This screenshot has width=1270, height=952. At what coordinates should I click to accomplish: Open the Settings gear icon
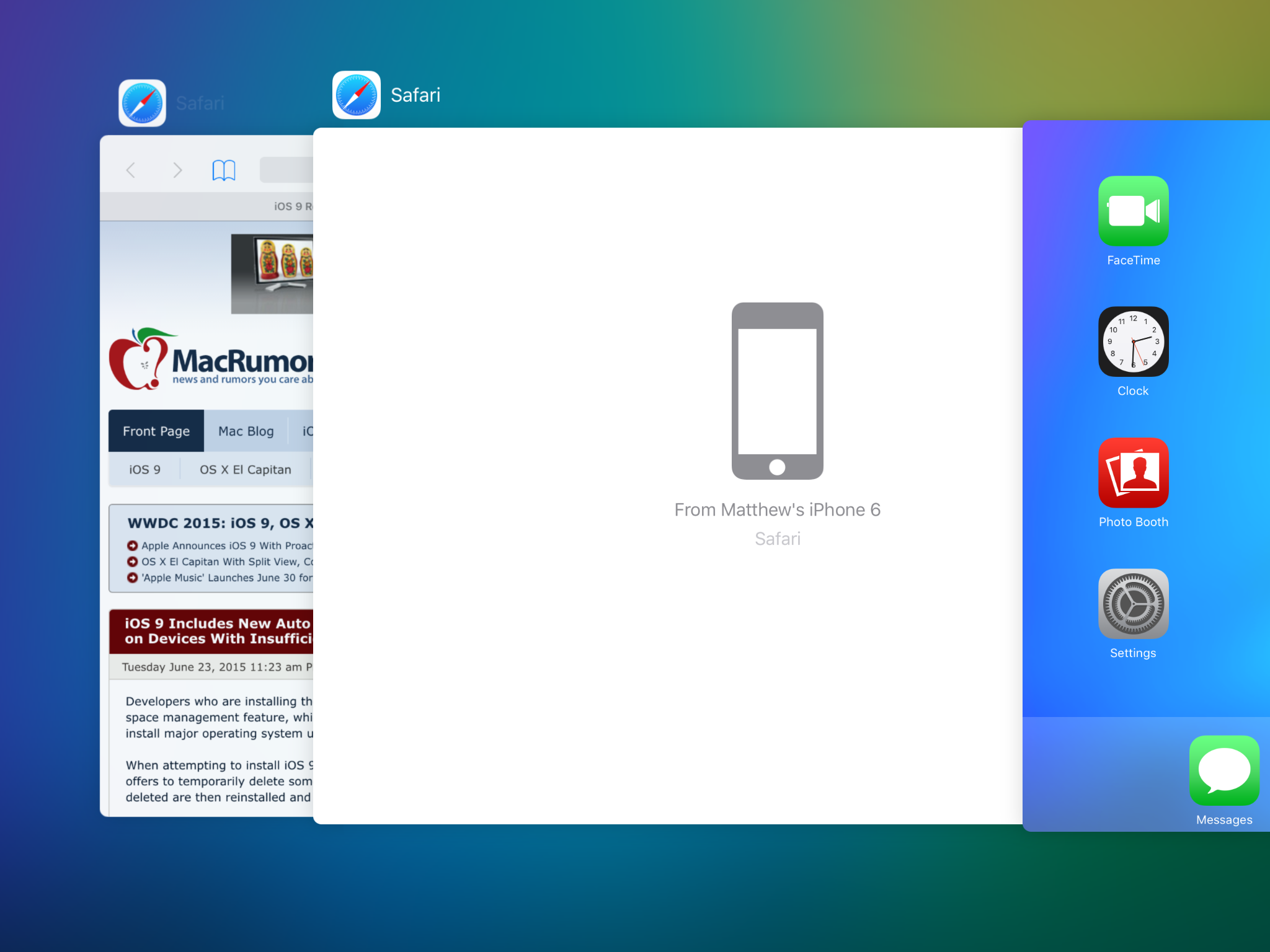pos(1133,604)
